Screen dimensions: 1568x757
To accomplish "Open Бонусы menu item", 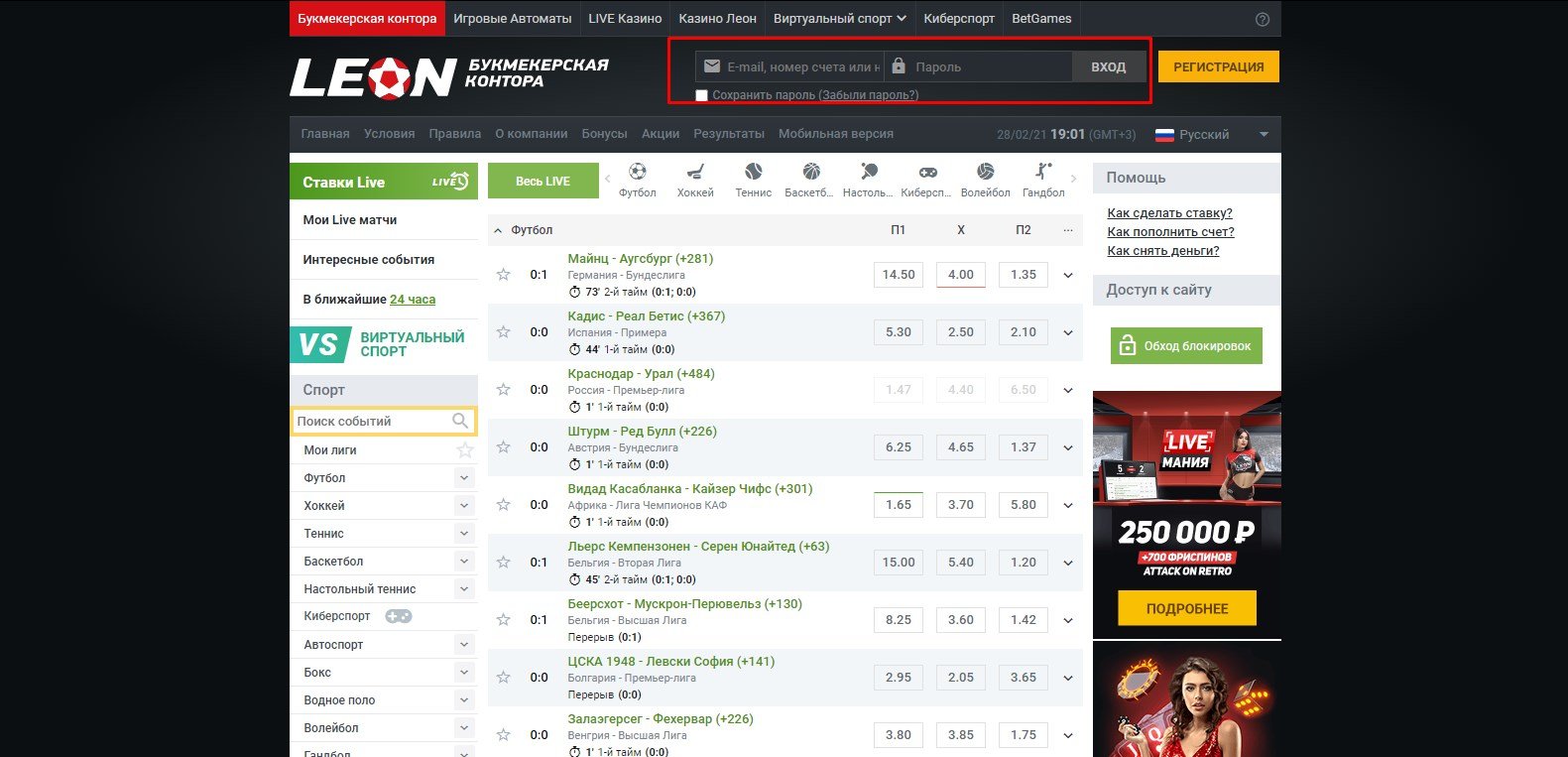I will (604, 134).
